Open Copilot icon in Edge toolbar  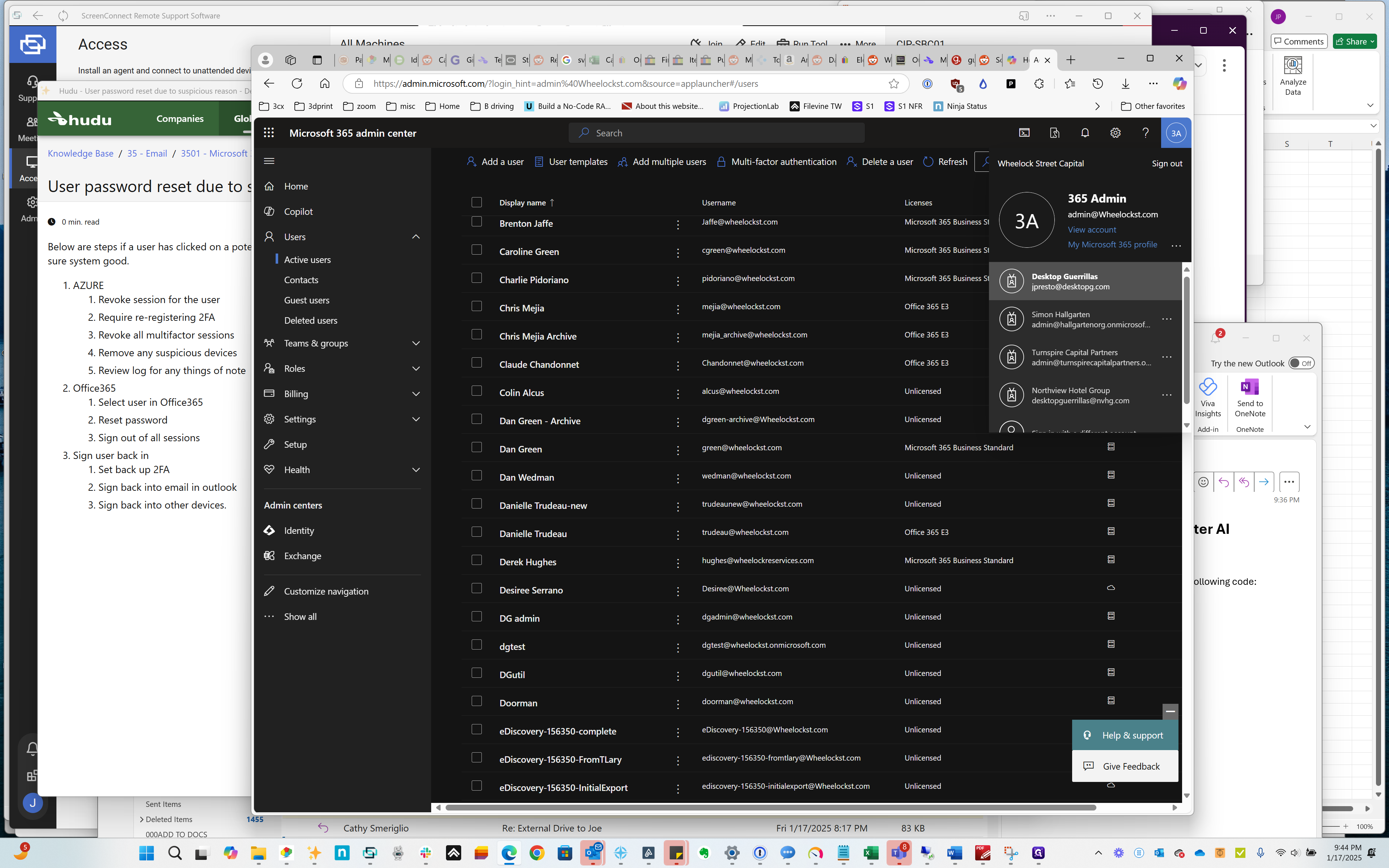click(x=1180, y=84)
